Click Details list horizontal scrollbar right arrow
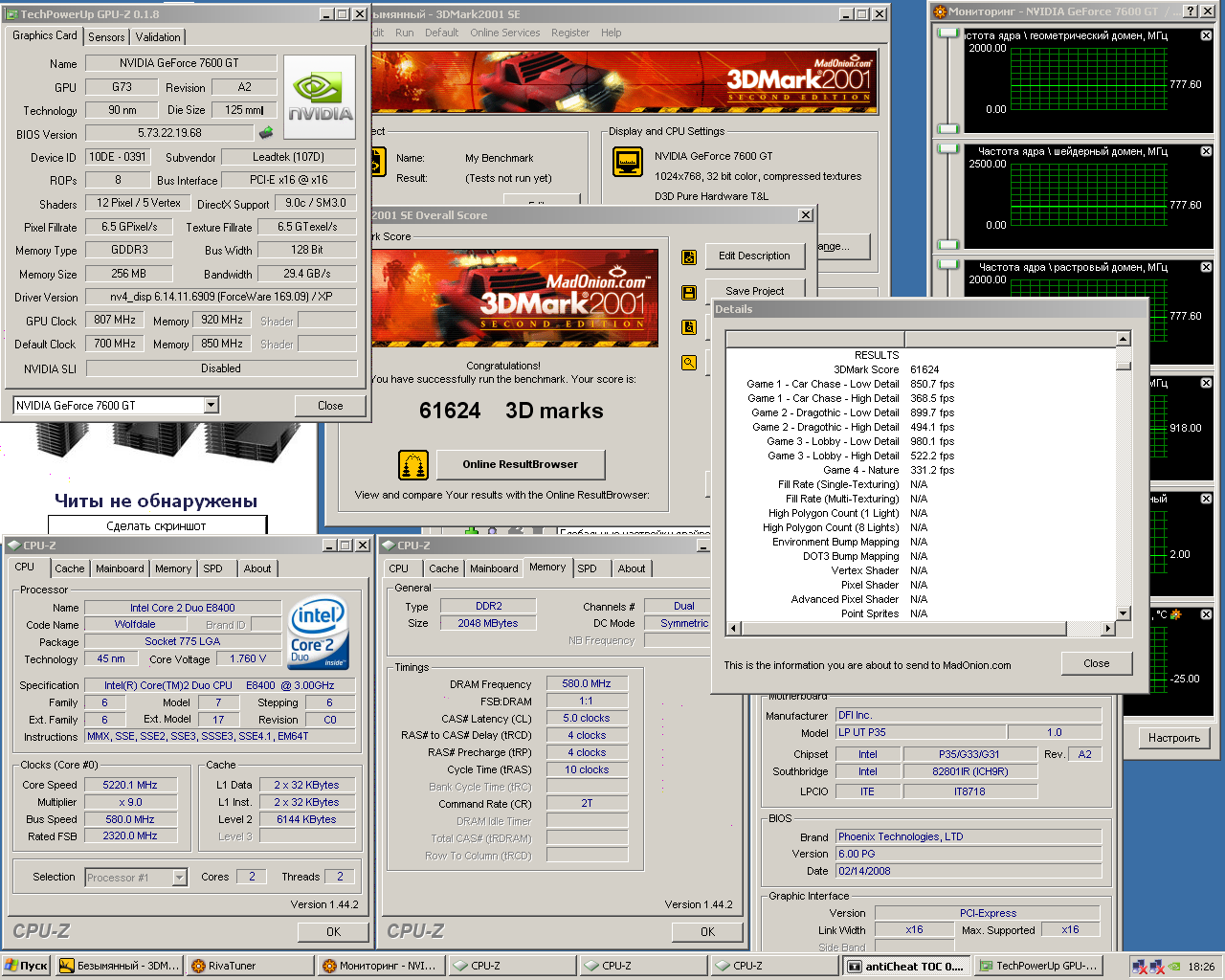Viewport: 1225px width, 980px height. (1108, 629)
